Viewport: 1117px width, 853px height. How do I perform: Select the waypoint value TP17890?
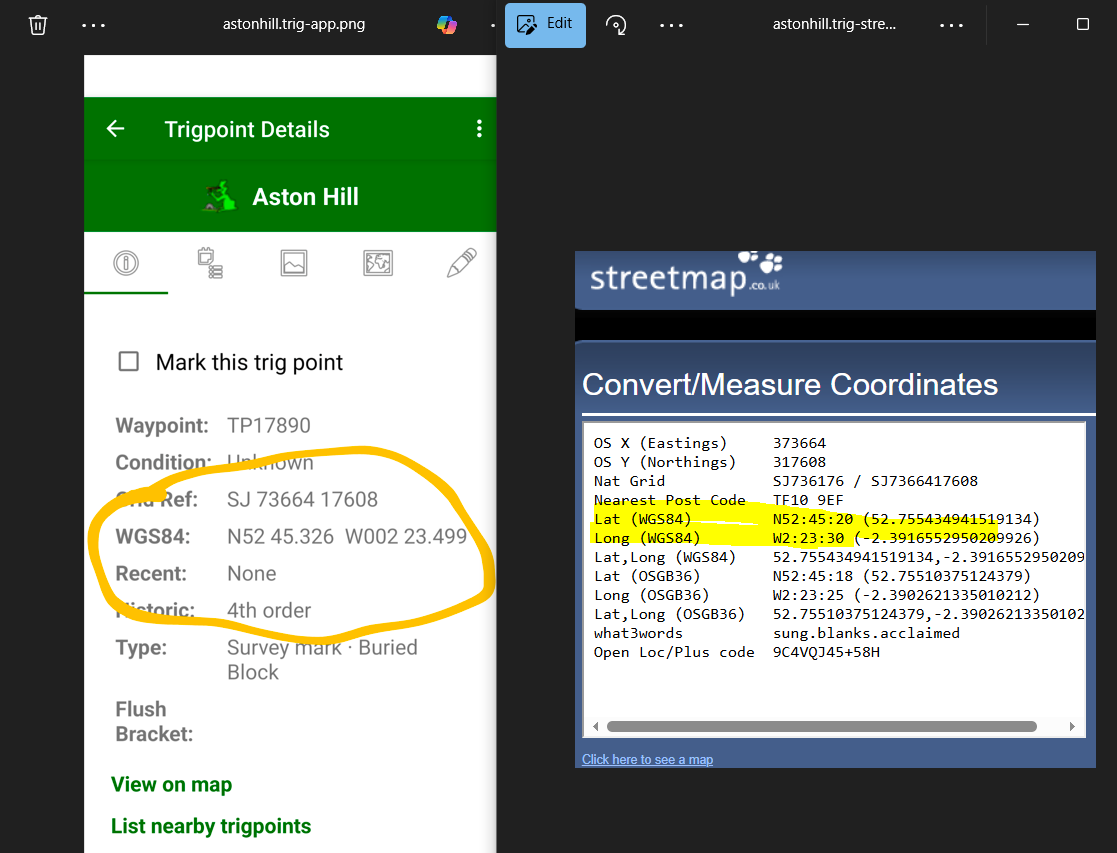point(269,425)
